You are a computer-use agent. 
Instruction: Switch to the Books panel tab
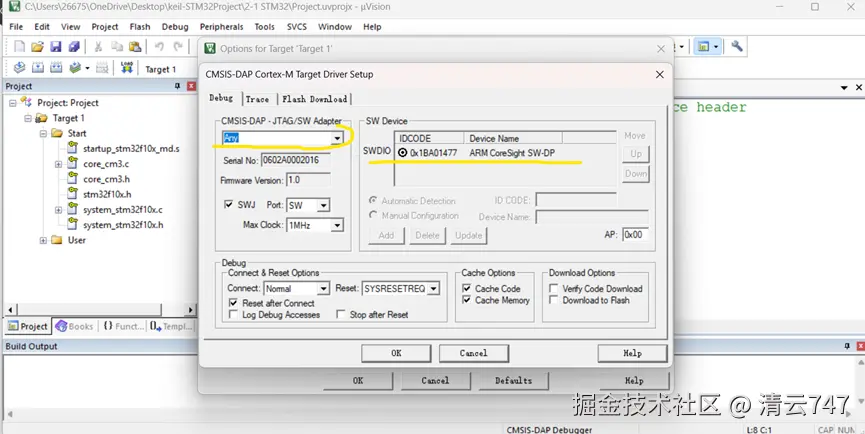pos(74,326)
